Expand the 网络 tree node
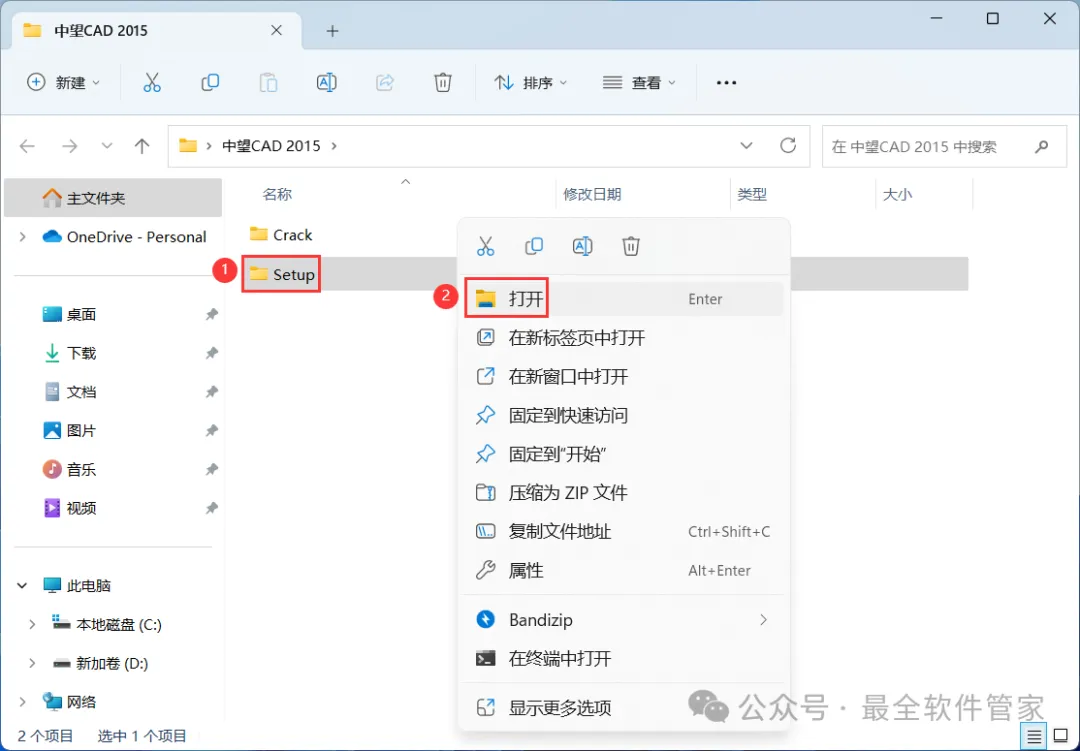Viewport: 1080px width, 751px height. click(x=22, y=702)
